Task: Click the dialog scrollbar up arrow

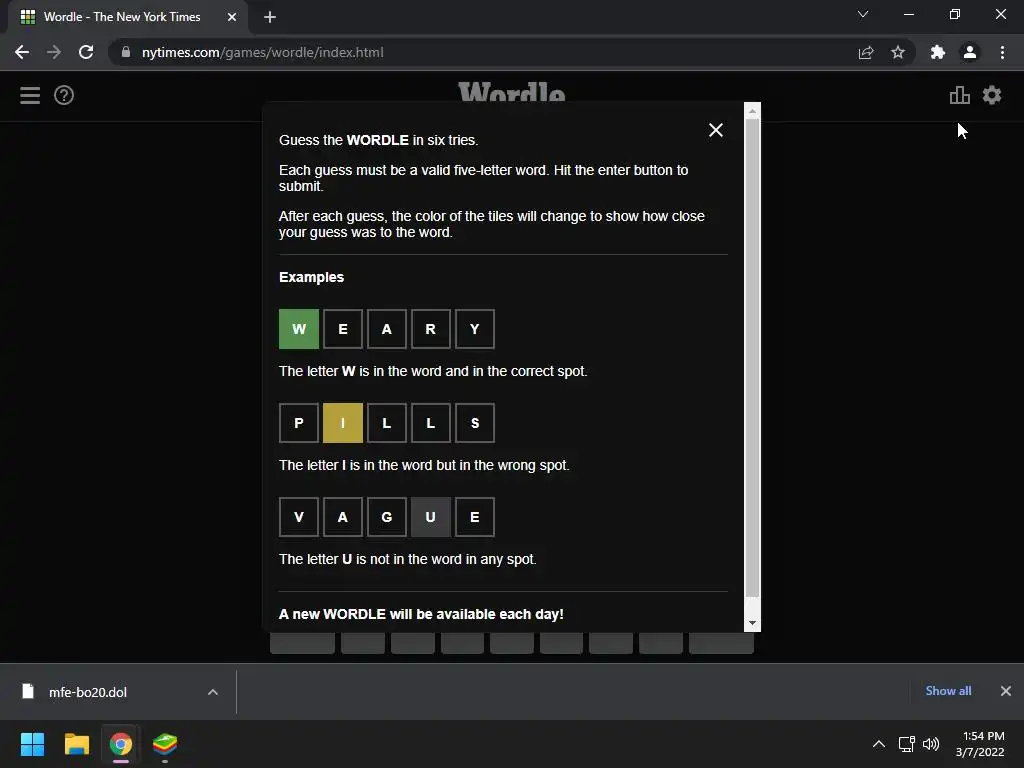Action: pos(752,111)
